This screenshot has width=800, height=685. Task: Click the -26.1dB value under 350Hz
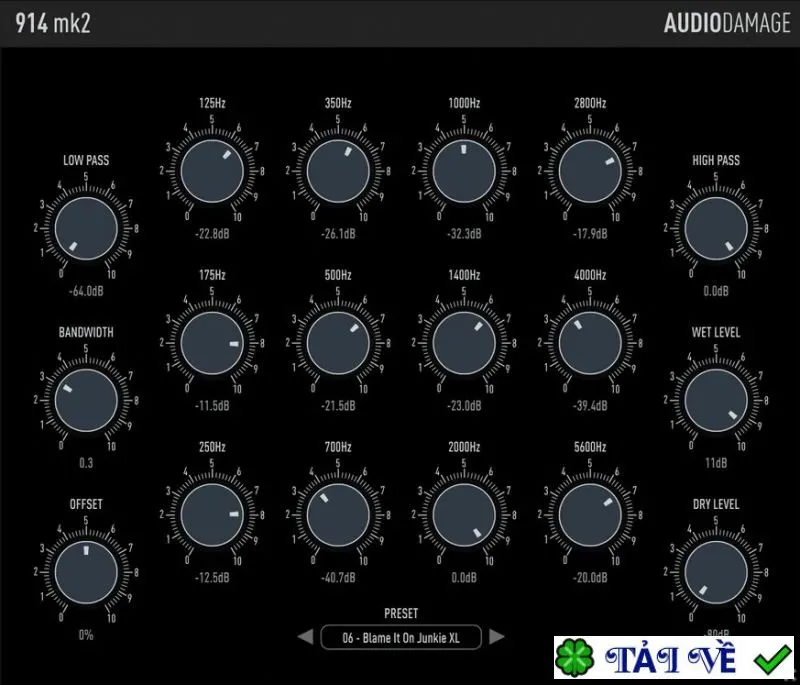[x=338, y=234]
